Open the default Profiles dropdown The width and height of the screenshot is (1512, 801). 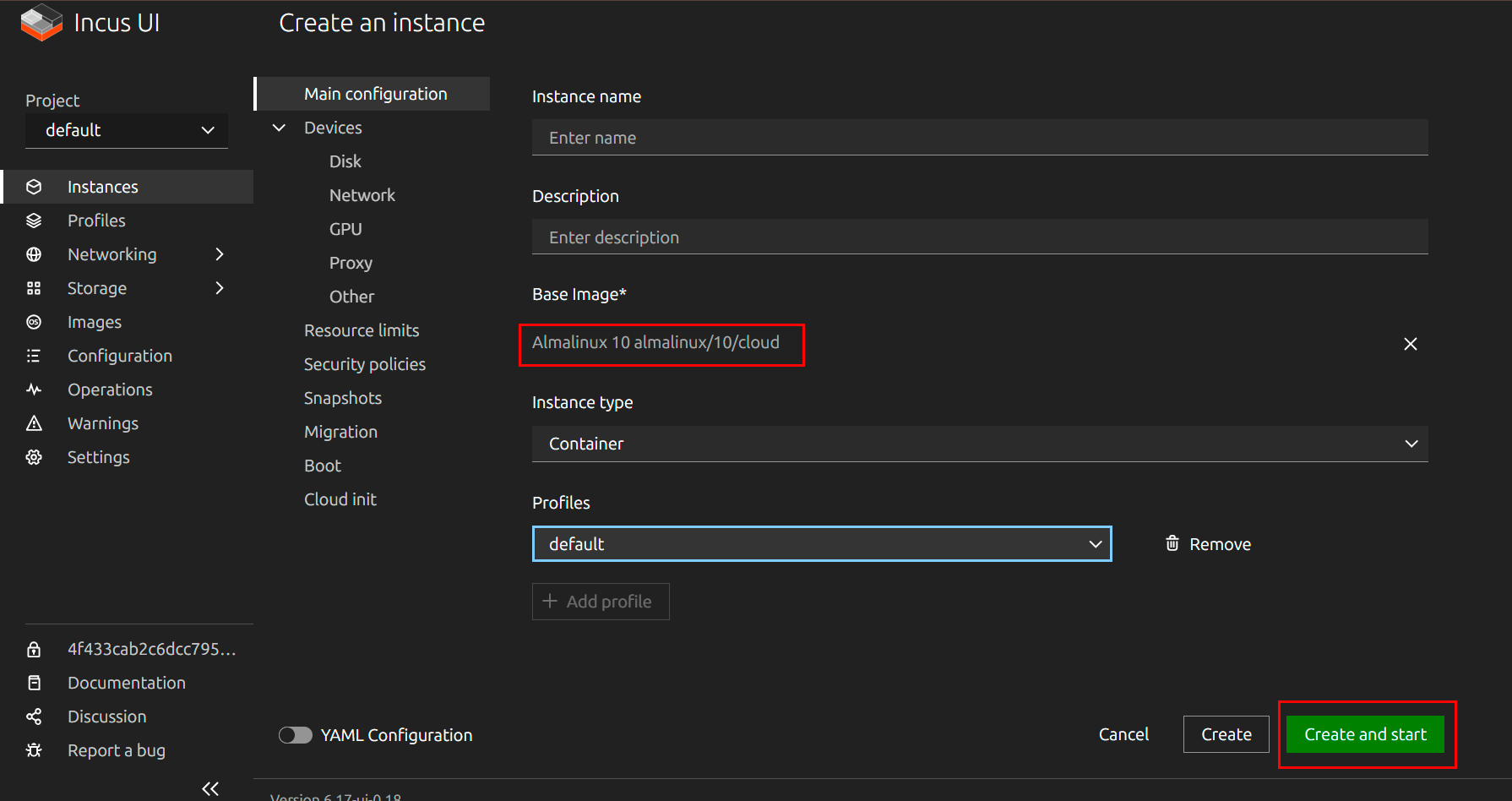(821, 544)
